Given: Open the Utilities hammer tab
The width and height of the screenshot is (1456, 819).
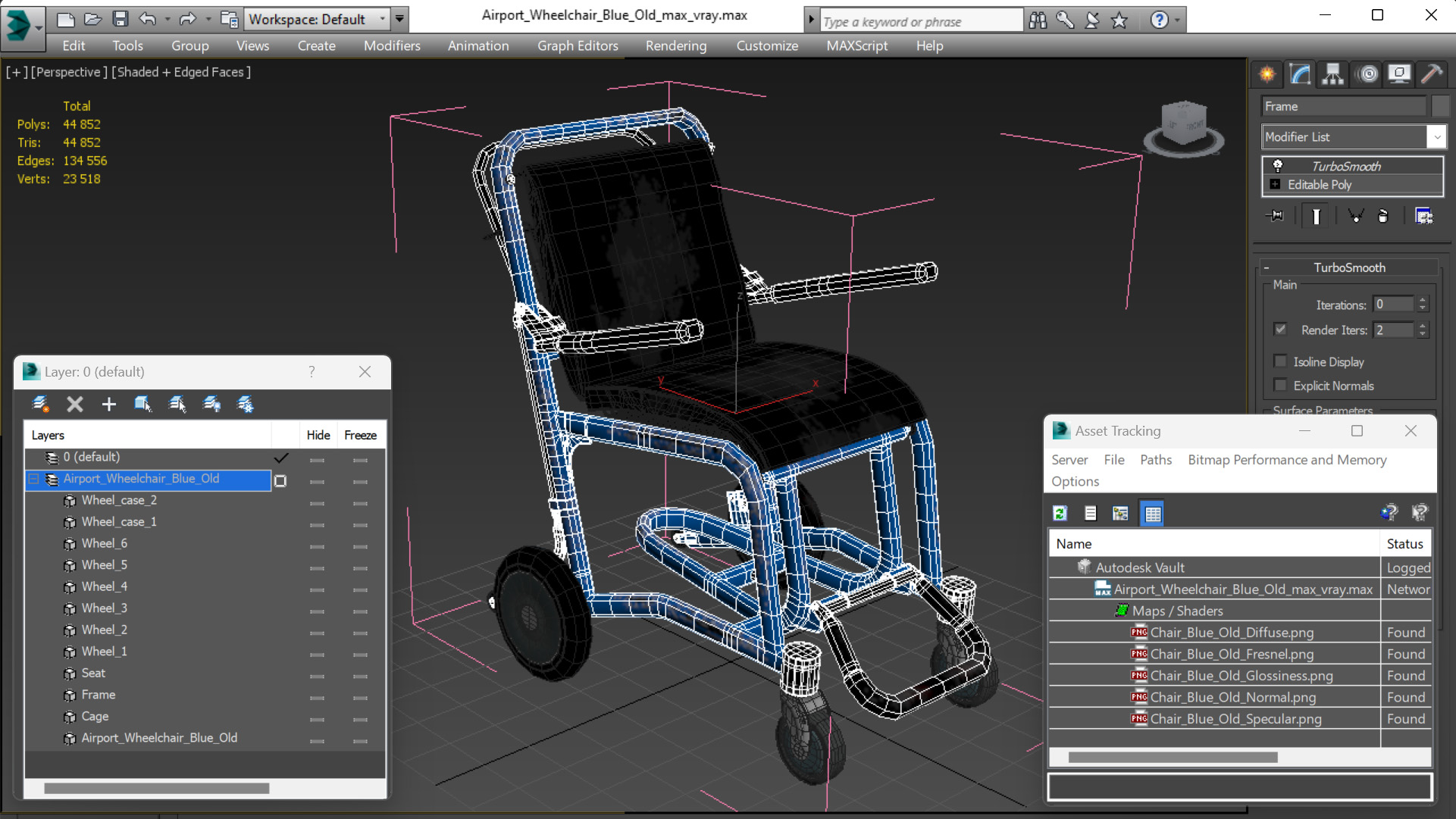Looking at the screenshot, I should [x=1432, y=73].
